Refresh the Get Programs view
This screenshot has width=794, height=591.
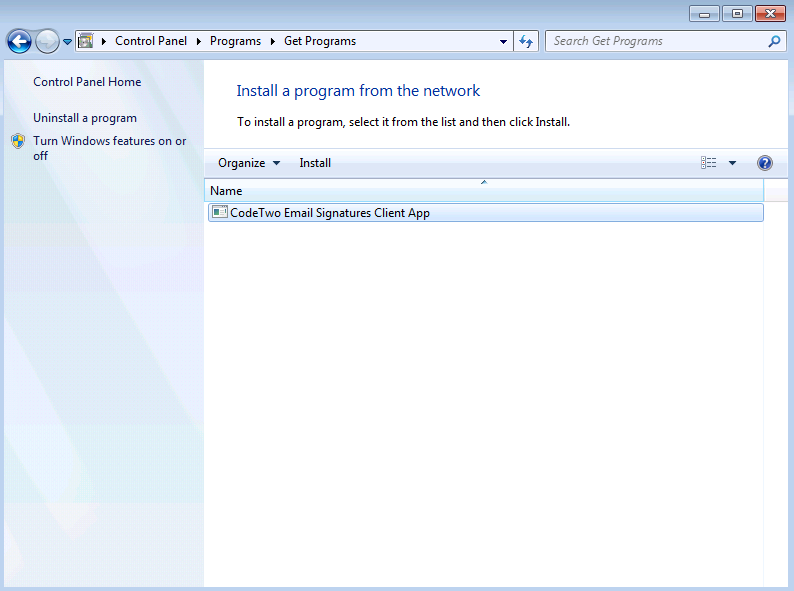coord(526,42)
